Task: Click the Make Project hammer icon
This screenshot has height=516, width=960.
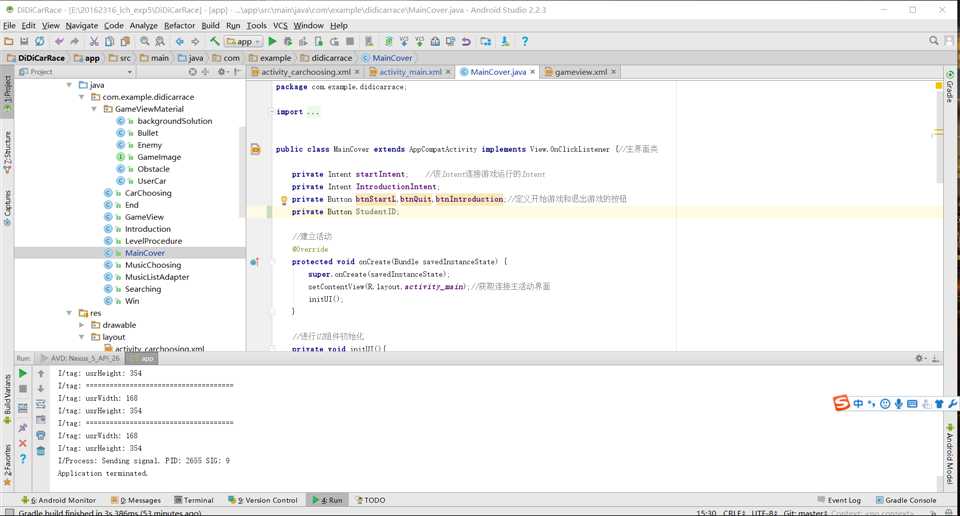Action: pyautogui.click(x=214, y=42)
